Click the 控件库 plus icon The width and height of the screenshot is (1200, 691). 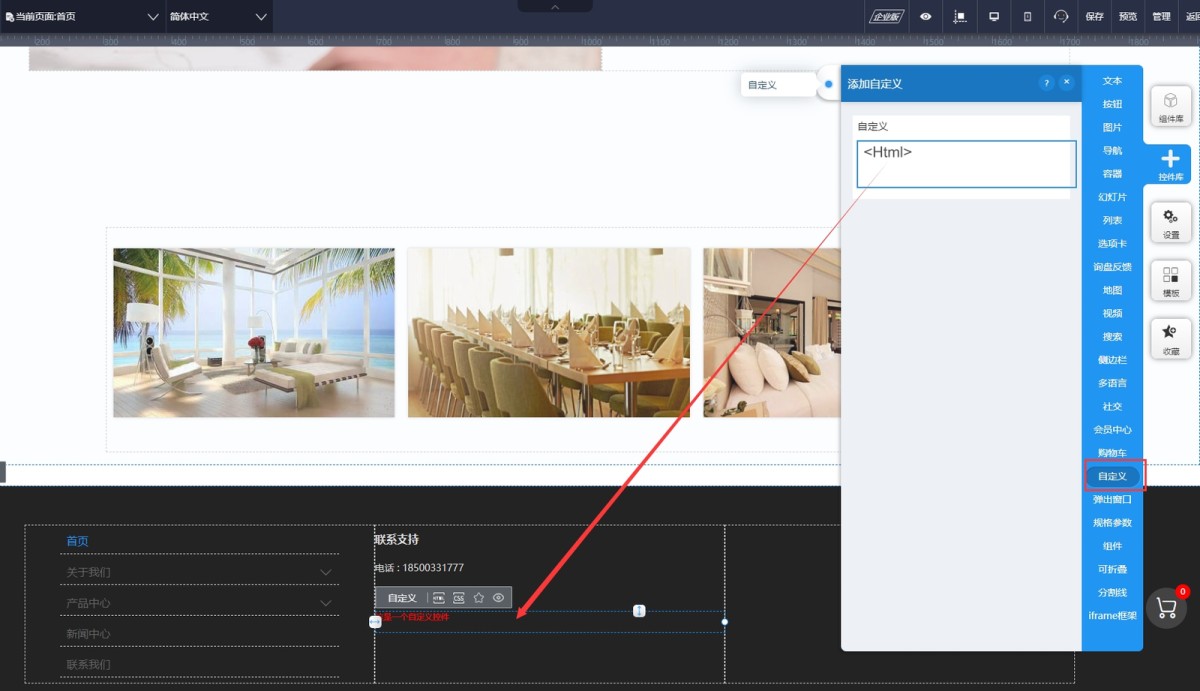tap(1170, 163)
